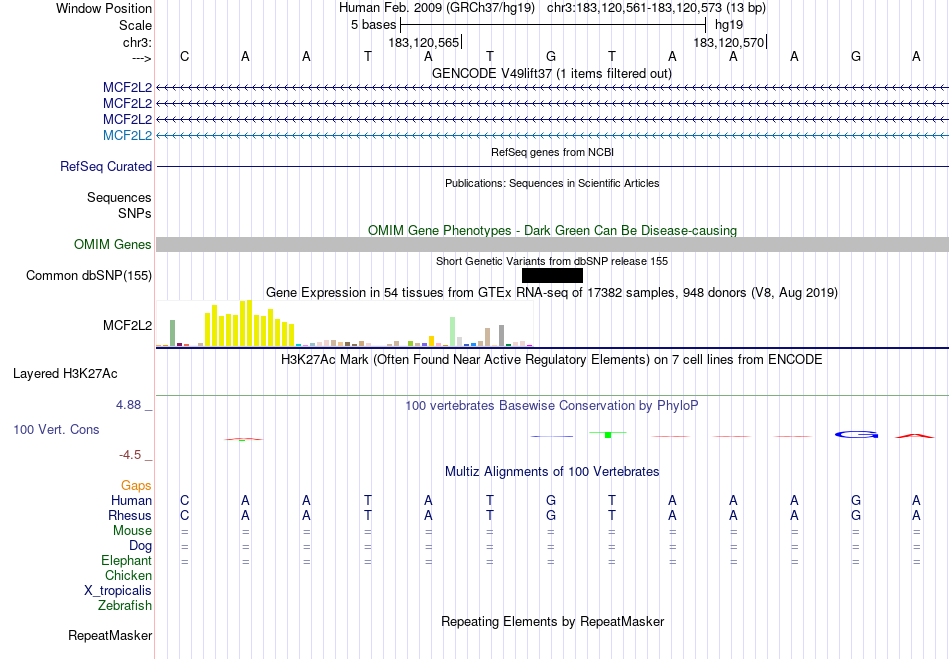The image size is (950, 659).
Task: Open 'Multiz Alignments of 100 Vertebrates' title
Action: tap(552, 471)
